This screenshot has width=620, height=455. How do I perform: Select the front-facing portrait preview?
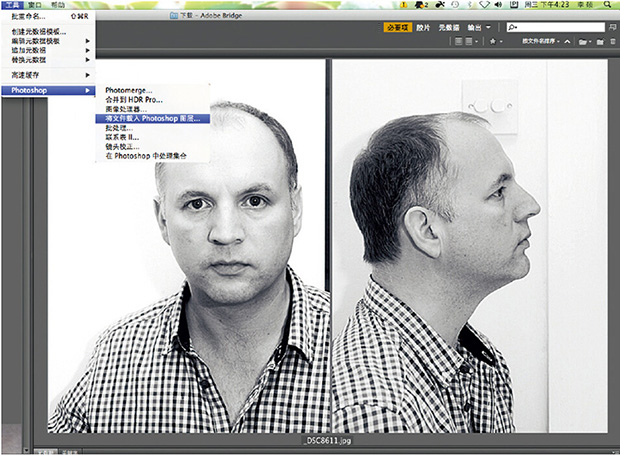click(189, 246)
